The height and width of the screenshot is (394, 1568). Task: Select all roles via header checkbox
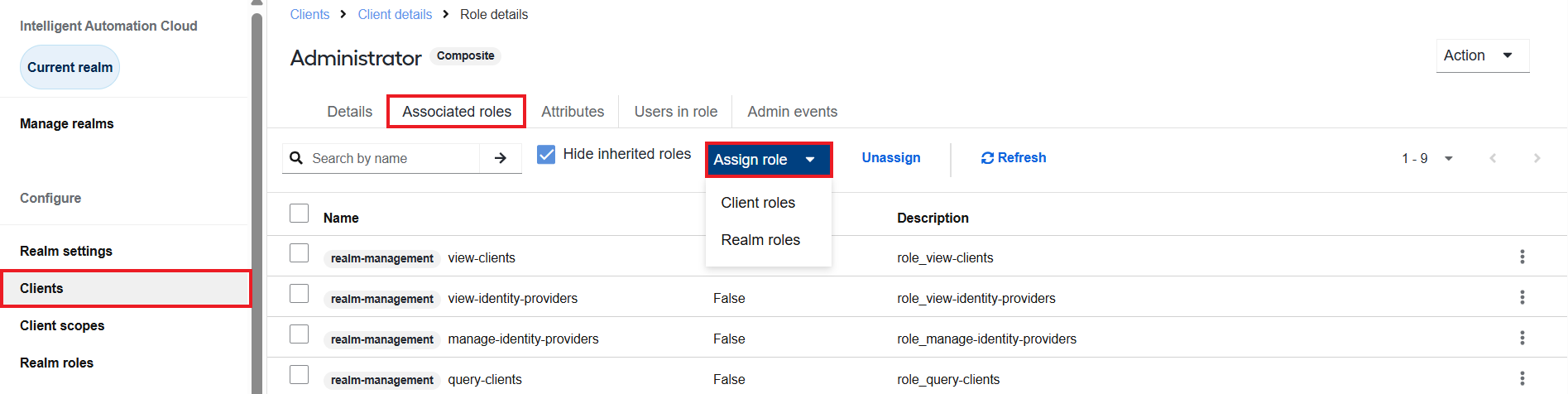pos(300,214)
